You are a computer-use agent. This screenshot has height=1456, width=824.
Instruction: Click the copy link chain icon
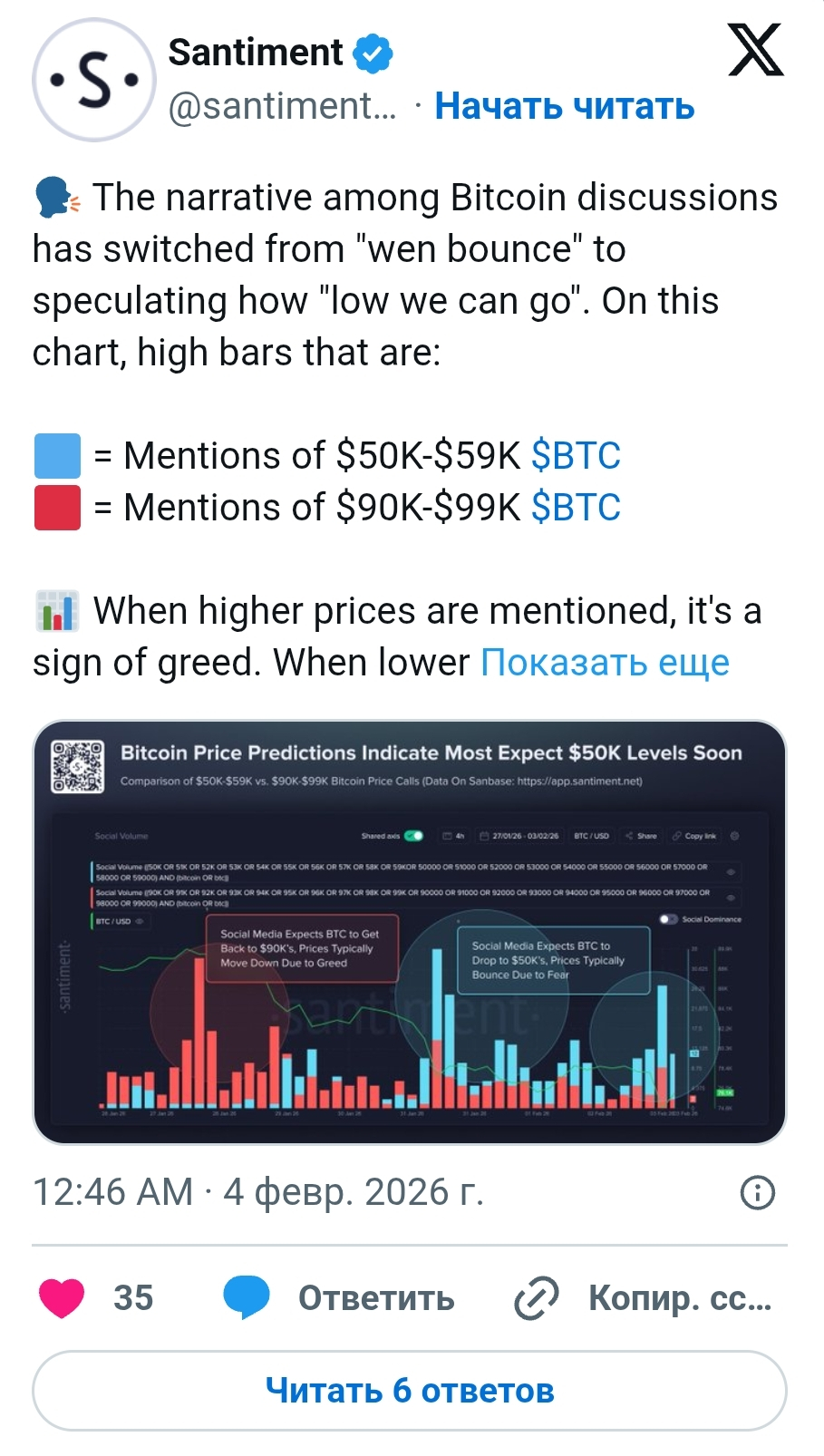coord(537,1298)
